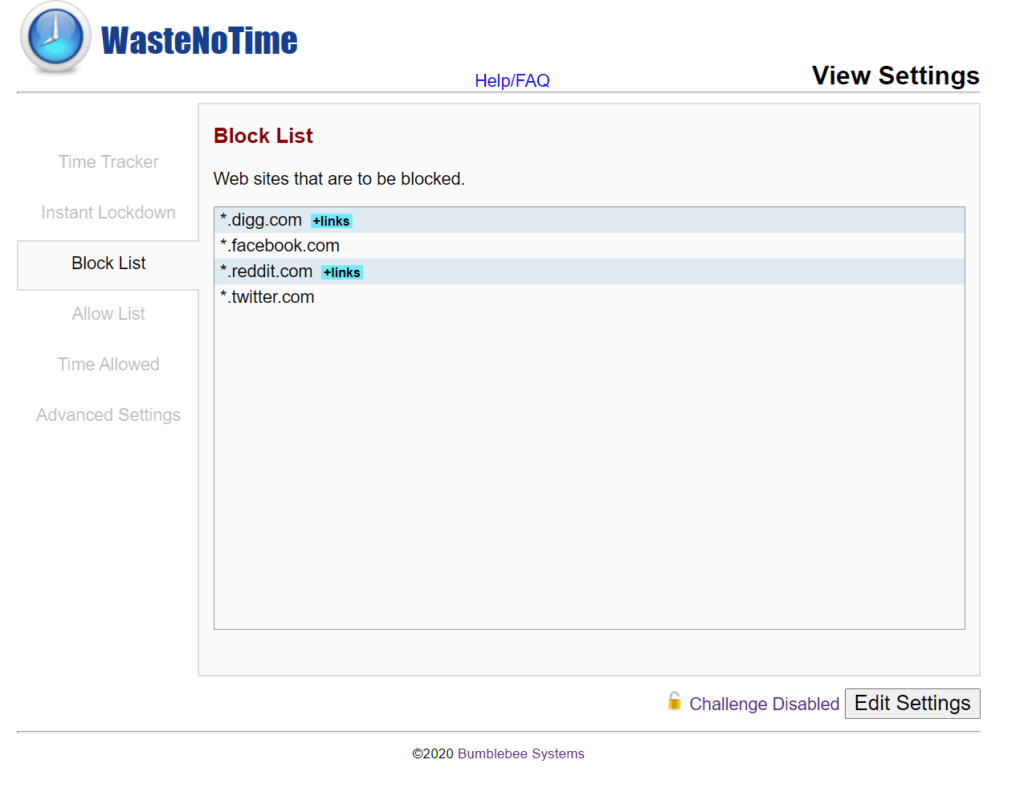Open the Allow List tab
Screen dimensions: 1024x788
pos(108,314)
